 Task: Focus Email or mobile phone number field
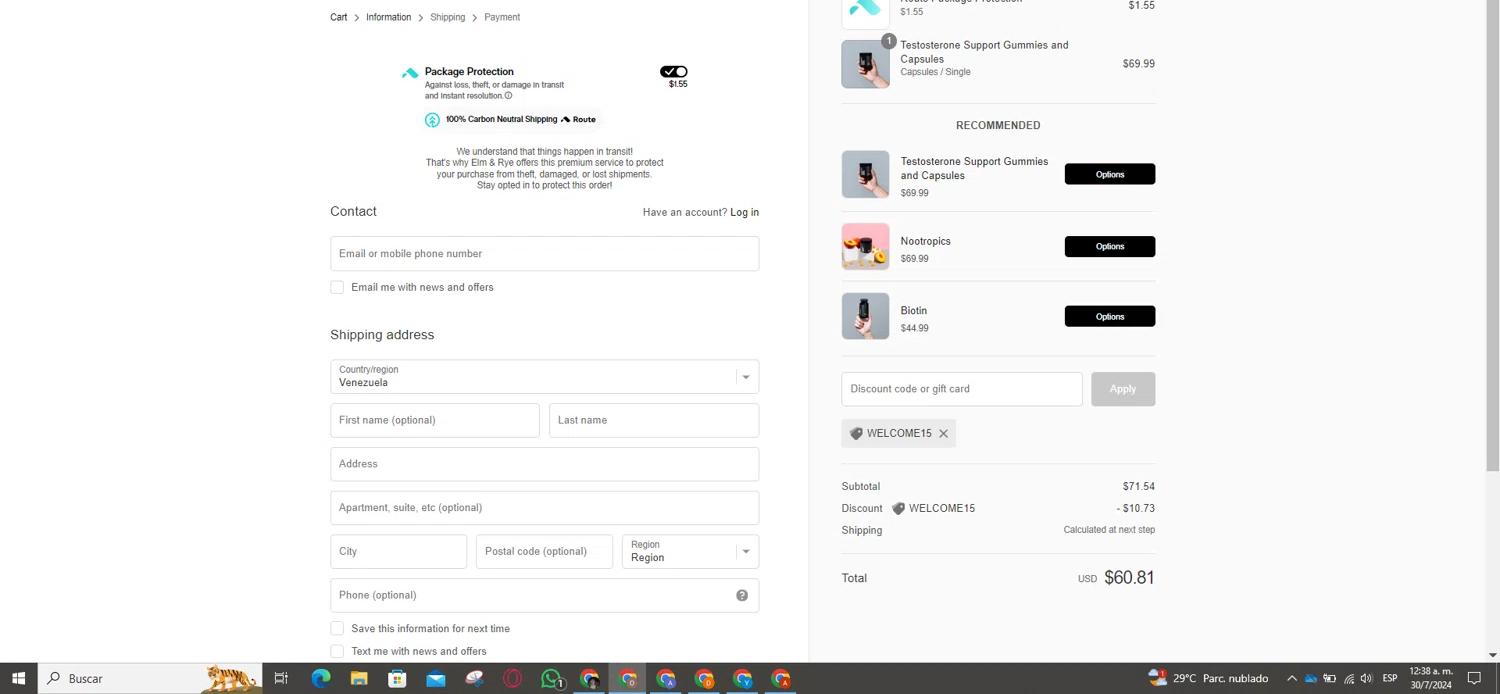544,254
